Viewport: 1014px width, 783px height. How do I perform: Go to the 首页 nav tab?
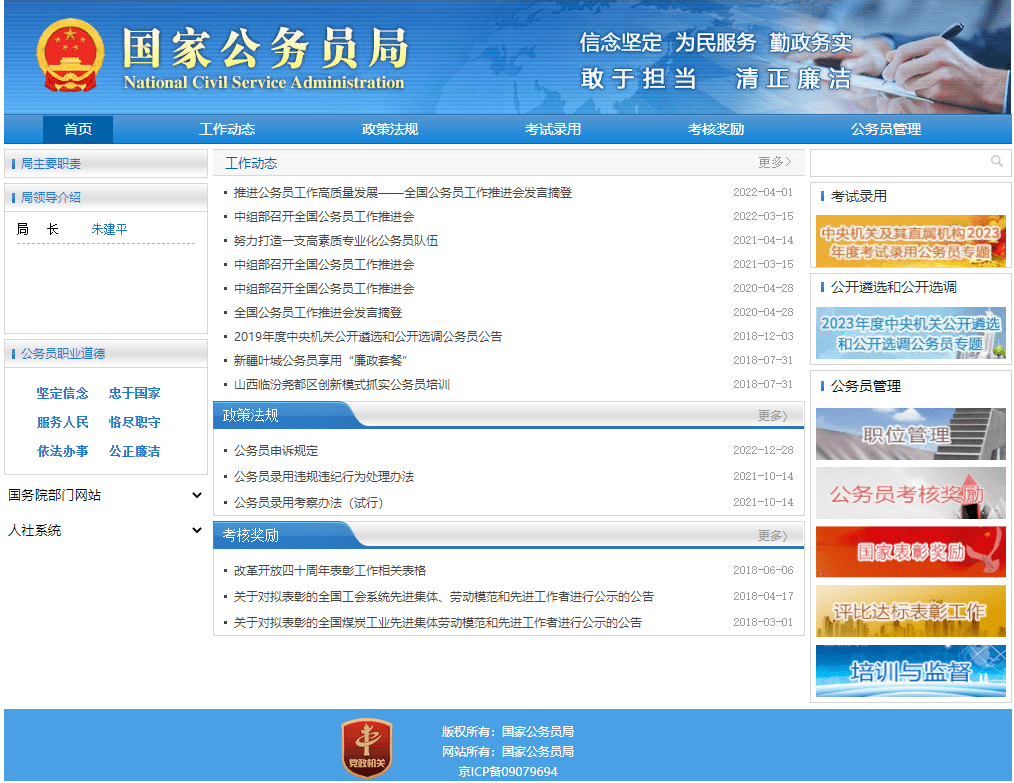pos(78,129)
